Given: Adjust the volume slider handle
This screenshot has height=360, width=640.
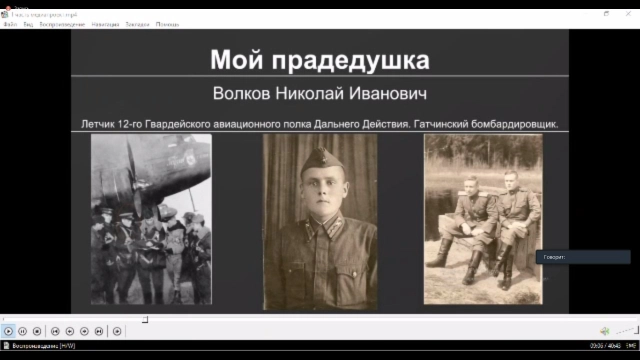Looking at the screenshot, I should click(x=636, y=330).
